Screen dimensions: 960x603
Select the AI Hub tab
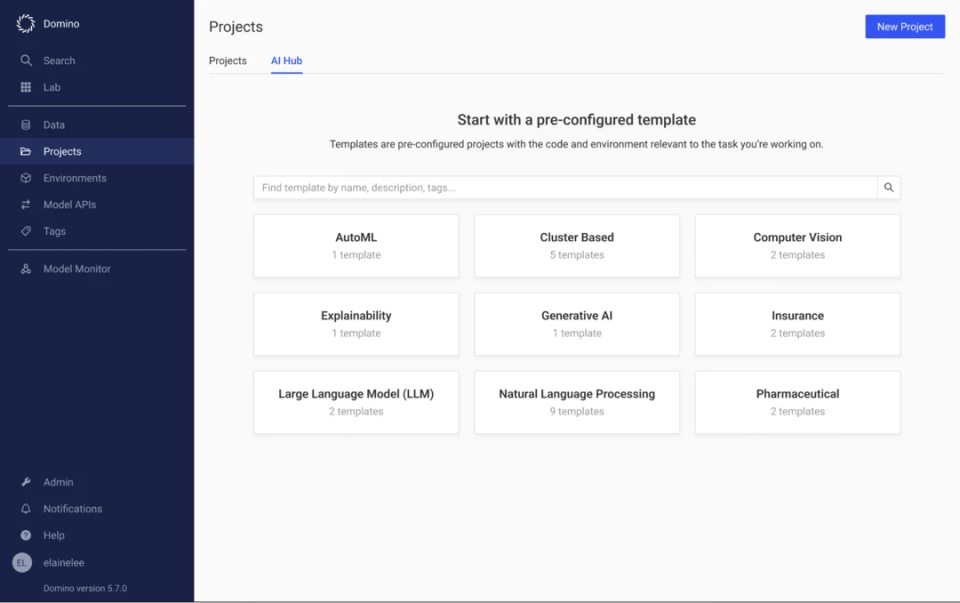click(287, 61)
